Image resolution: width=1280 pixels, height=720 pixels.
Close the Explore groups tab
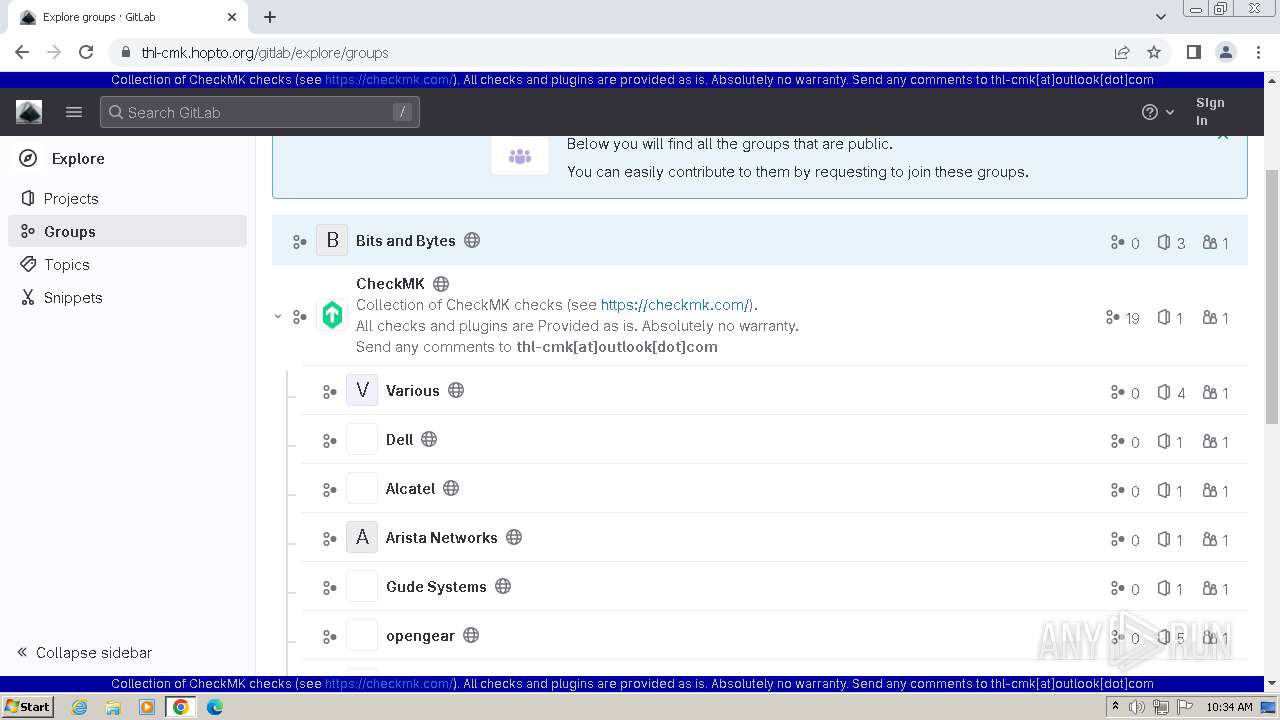(x=232, y=17)
